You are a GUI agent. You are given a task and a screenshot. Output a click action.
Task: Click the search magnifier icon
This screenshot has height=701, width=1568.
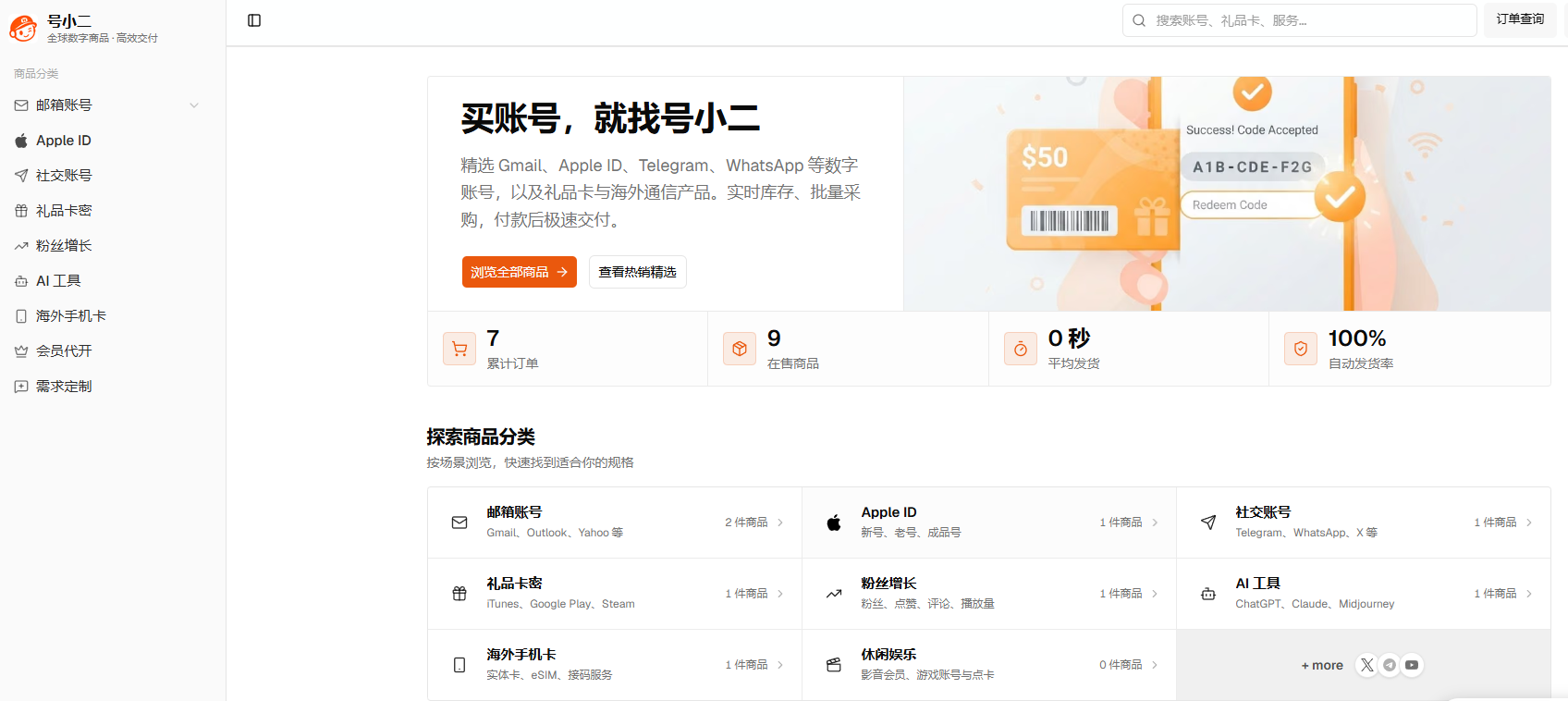click(1139, 20)
